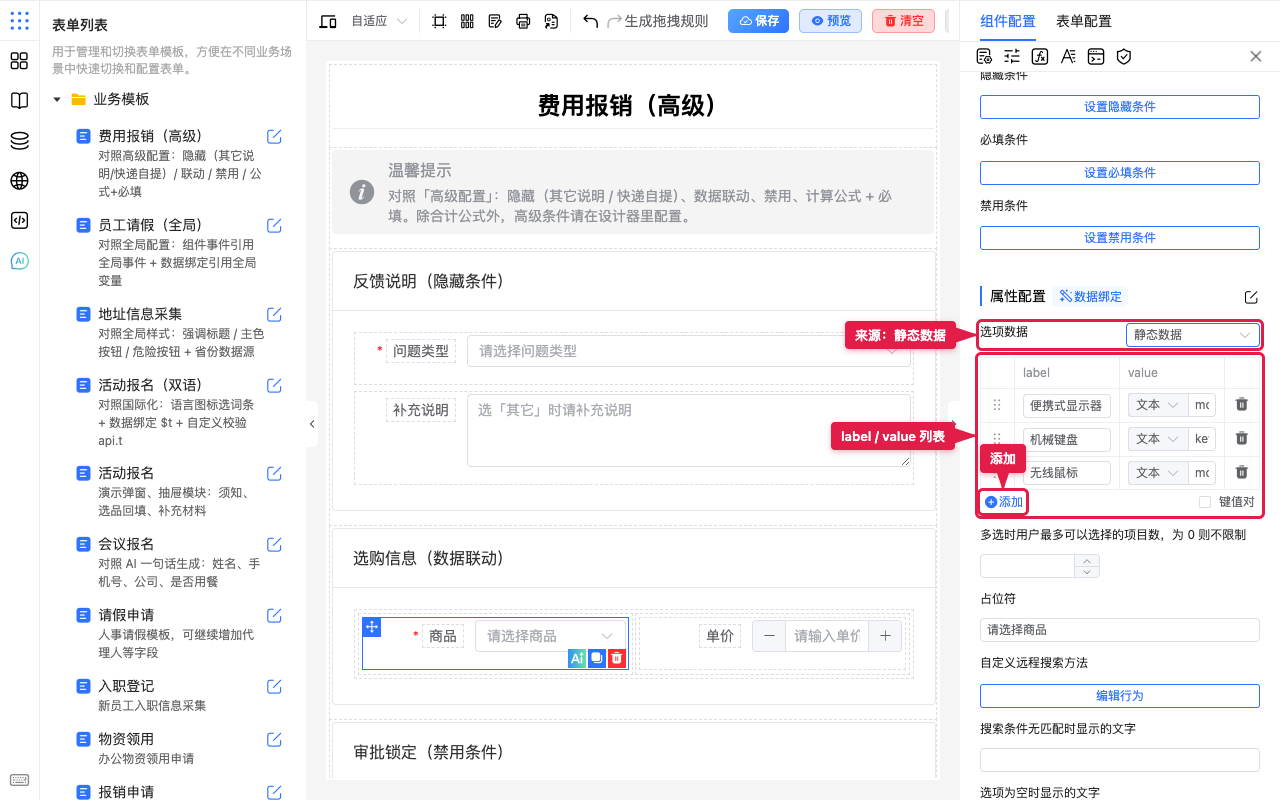The image size is (1280, 800).
Task: Open the AI assistant icon in sidebar
Action: click(19, 261)
